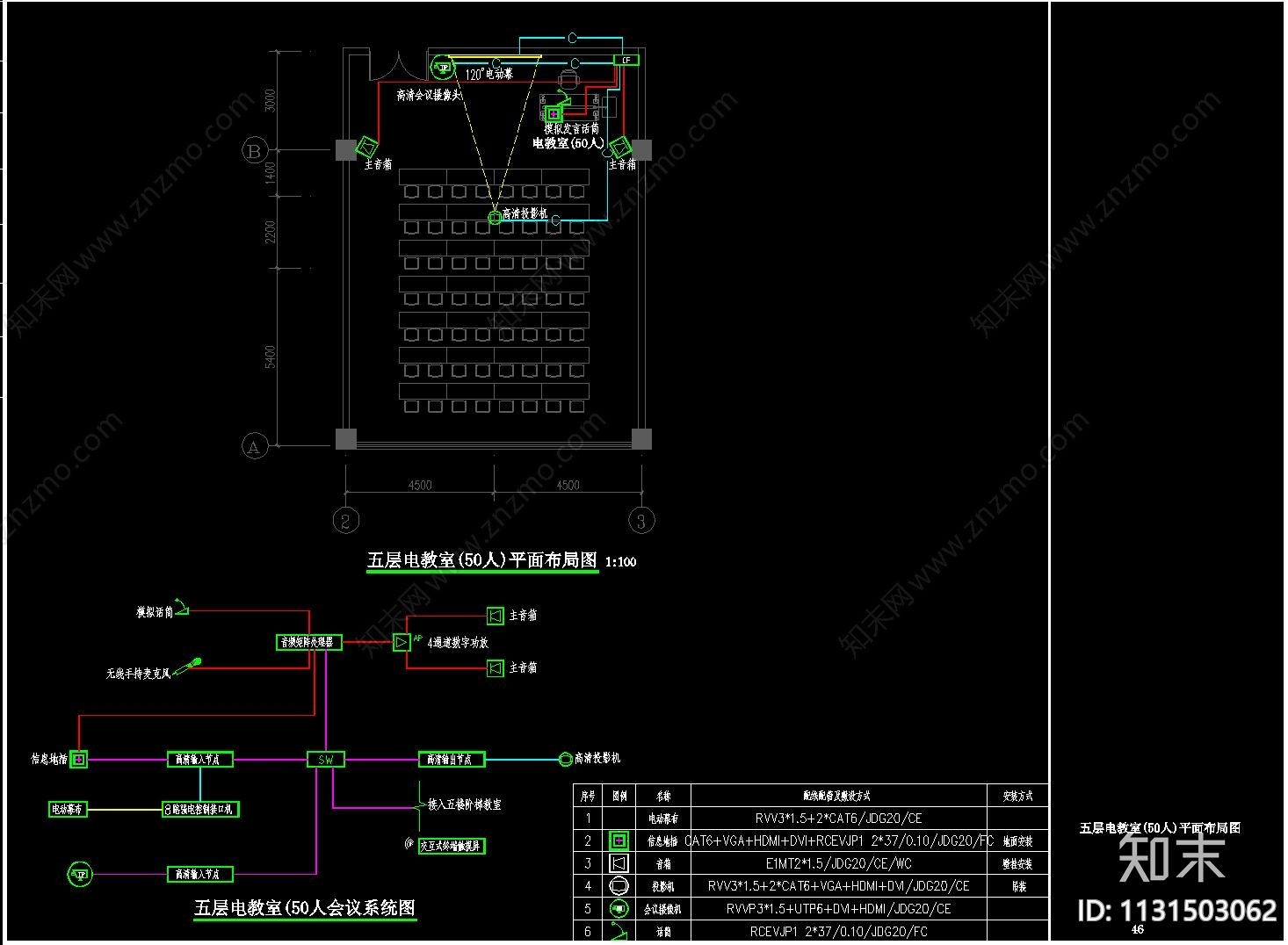The height and width of the screenshot is (945, 1288).
Task: Click legend cell E1MT2*1.5/JDG20/CE/WC
Action: point(839,863)
